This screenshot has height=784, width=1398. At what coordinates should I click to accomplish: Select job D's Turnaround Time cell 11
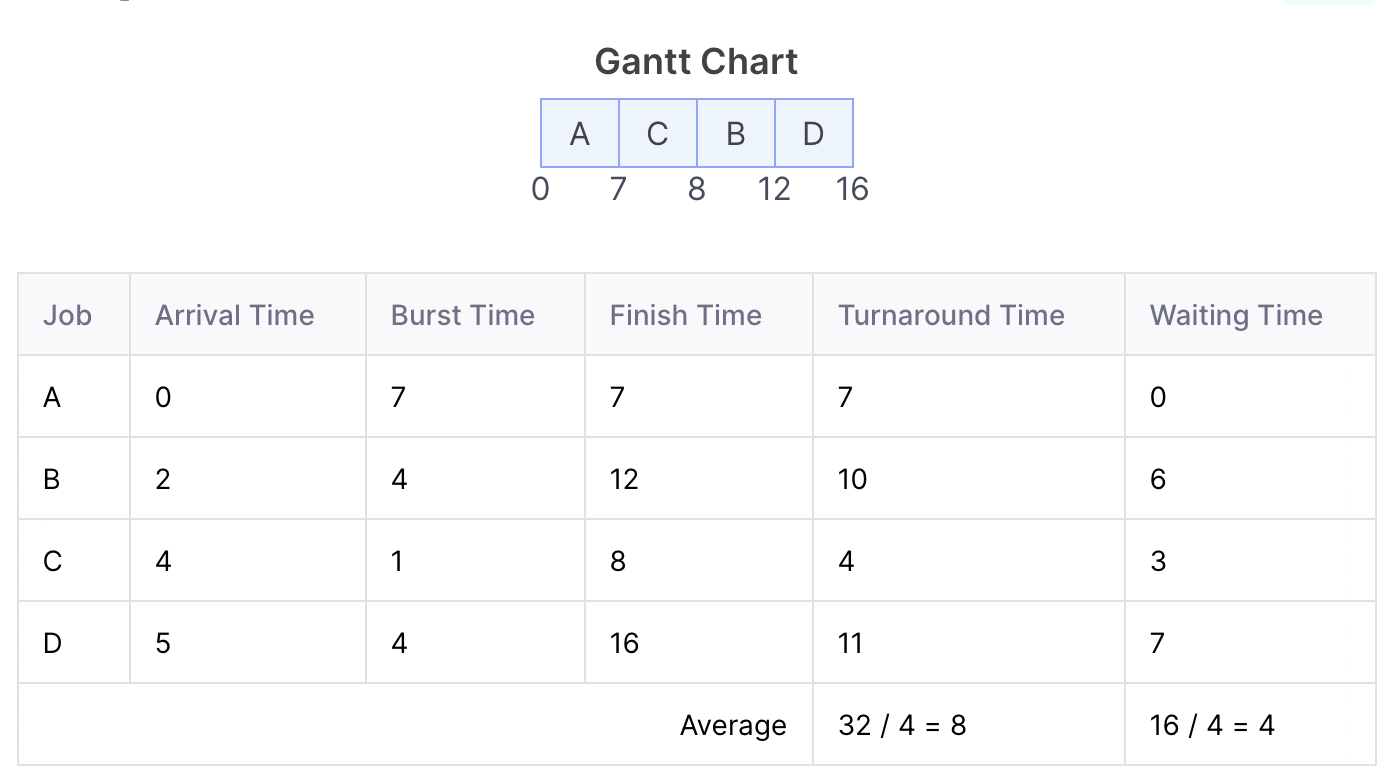coord(969,643)
